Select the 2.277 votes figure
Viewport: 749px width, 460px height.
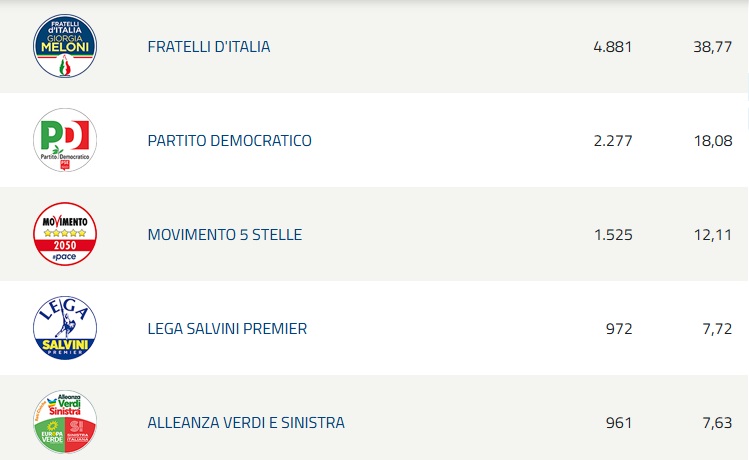(613, 141)
